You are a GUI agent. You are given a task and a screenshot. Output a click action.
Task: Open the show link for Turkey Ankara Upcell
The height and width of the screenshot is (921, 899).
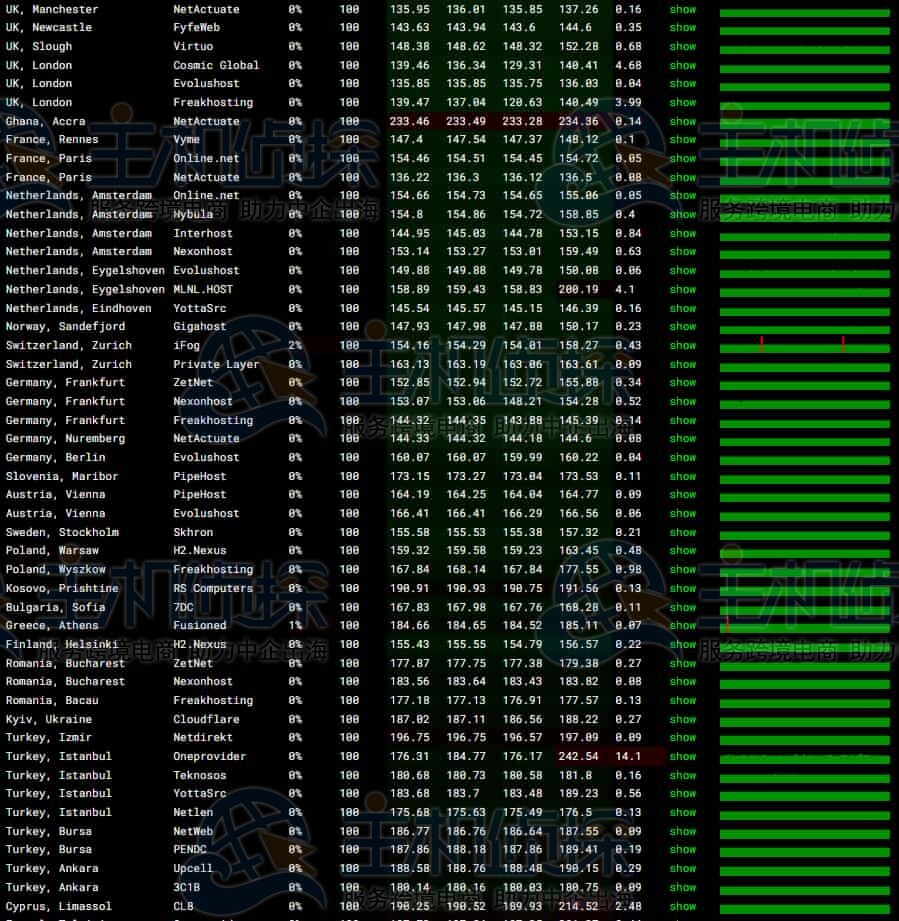click(x=682, y=869)
